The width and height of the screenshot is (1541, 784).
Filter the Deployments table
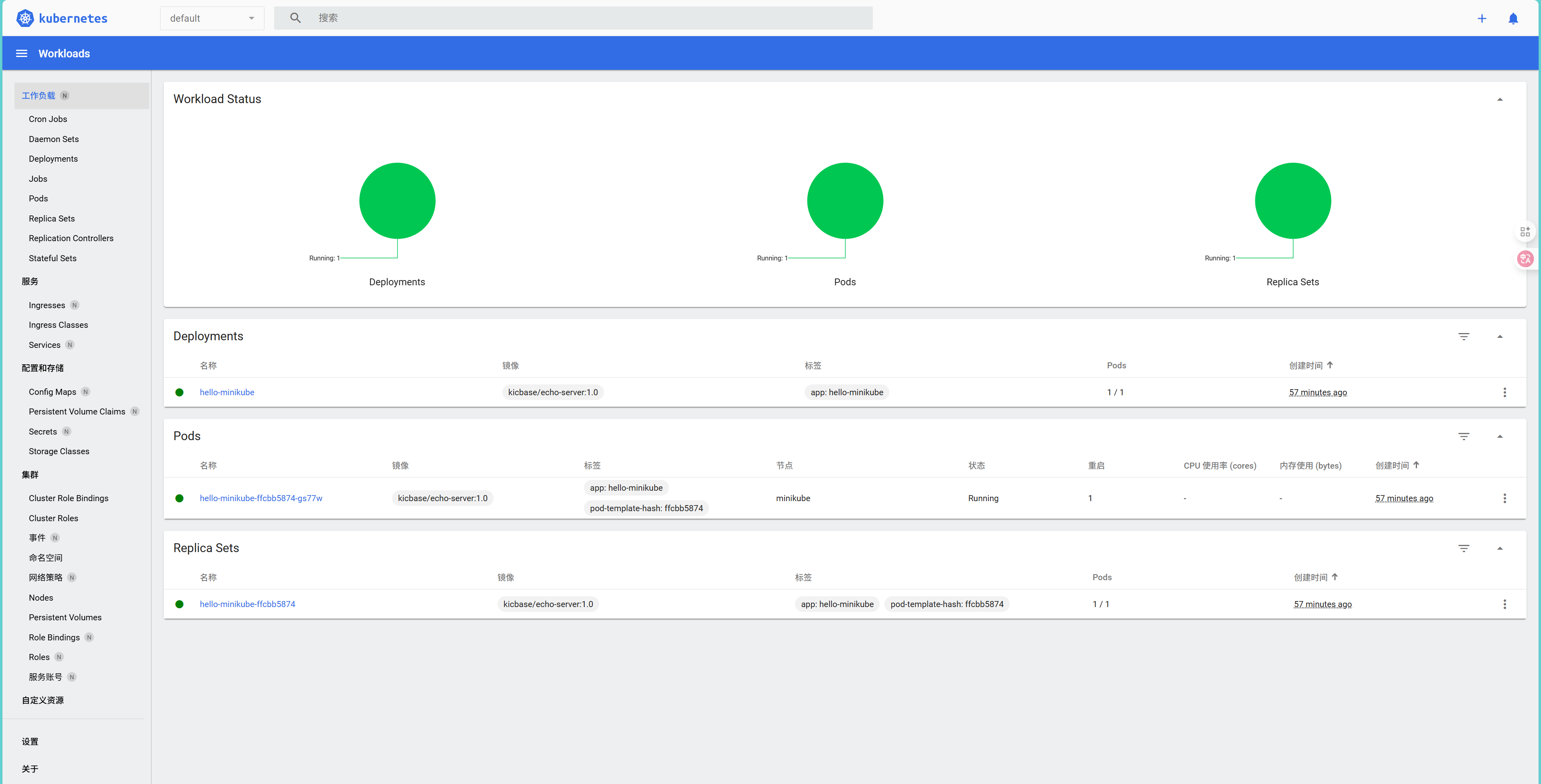tap(1463, 337)
